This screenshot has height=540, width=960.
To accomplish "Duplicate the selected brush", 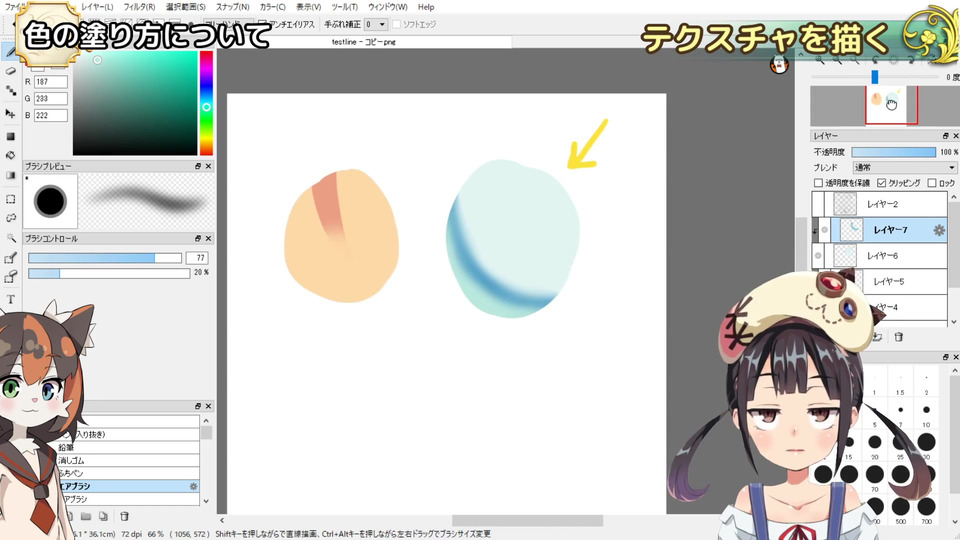I will click(103, 516).
